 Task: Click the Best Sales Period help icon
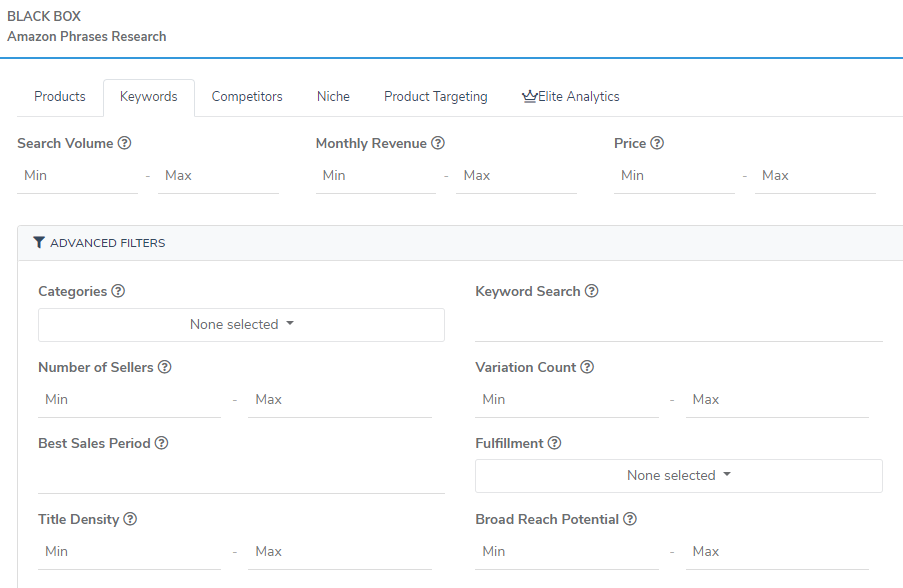click(x=161, y=443)
